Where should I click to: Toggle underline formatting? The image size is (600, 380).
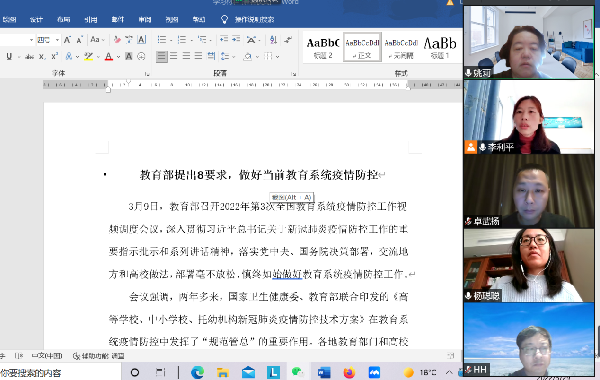(x=9, y=56)
